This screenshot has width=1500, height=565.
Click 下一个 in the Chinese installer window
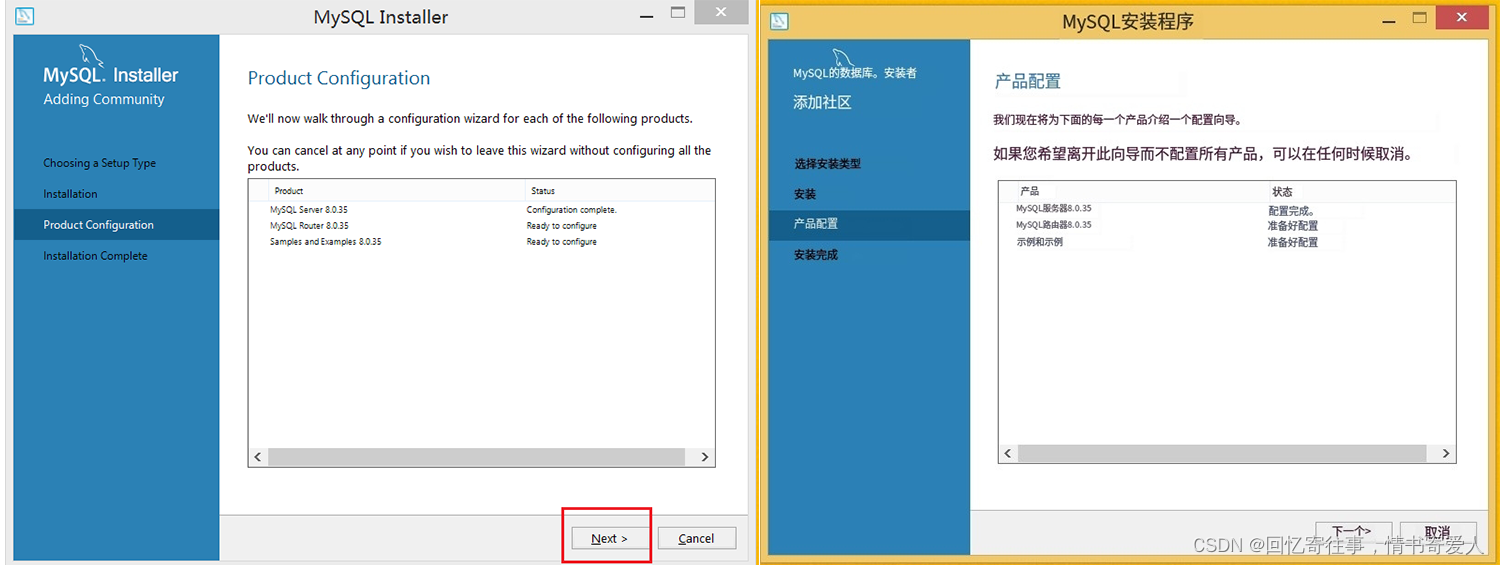pos(1351,532)
